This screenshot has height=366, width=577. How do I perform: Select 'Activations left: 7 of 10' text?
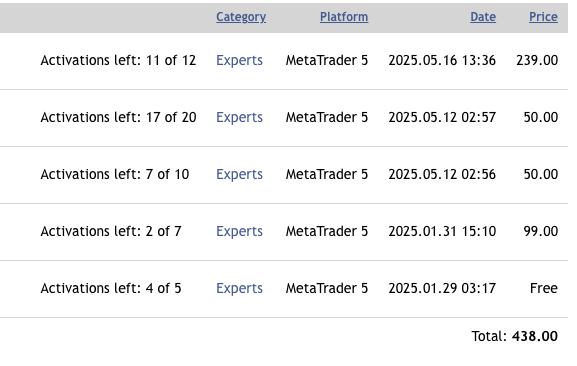click(115, 174)
